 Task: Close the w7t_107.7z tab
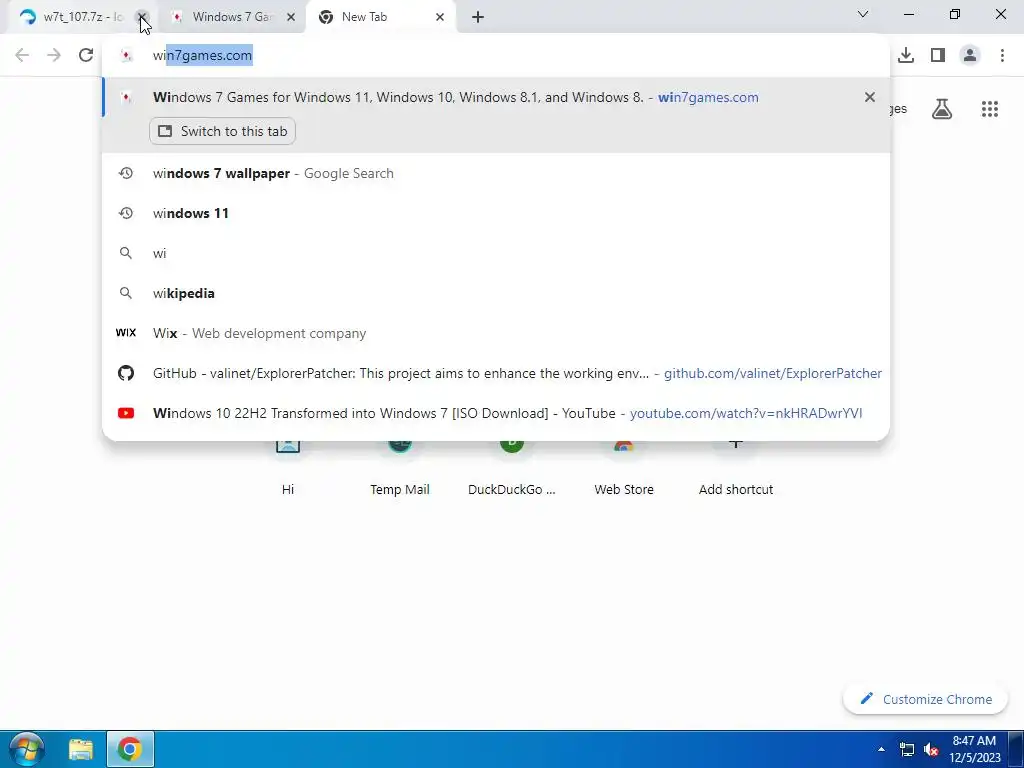pyautogui.click(x=142, y=17)
